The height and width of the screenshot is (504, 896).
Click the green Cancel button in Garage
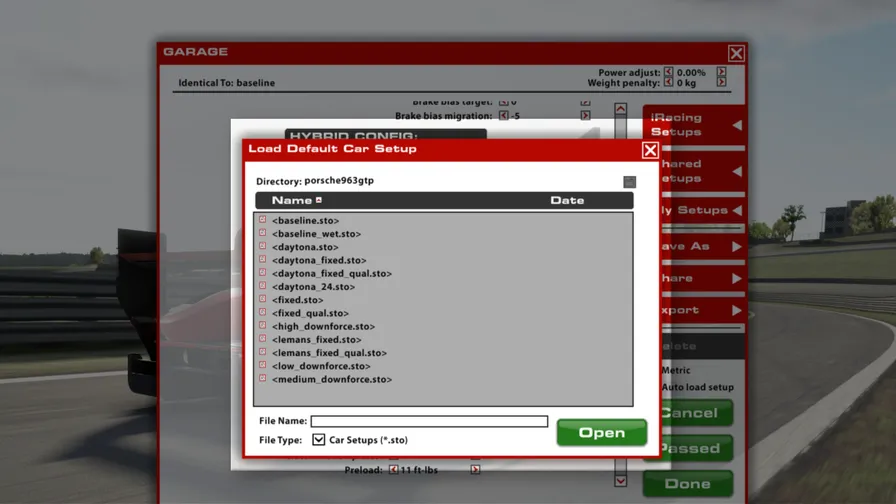click(x=697, y=413)
